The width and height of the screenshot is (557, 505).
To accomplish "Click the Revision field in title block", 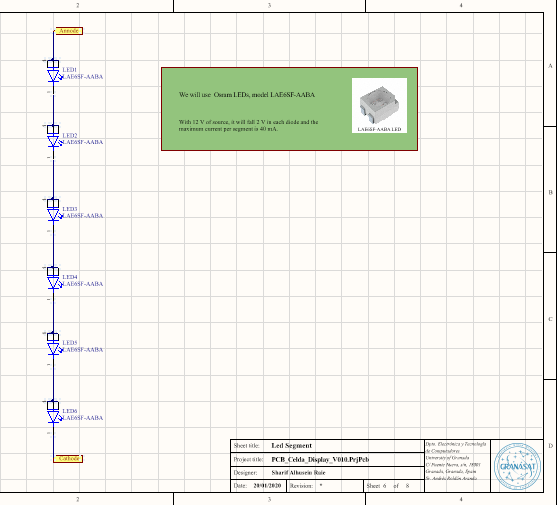I will click(325, 485).
